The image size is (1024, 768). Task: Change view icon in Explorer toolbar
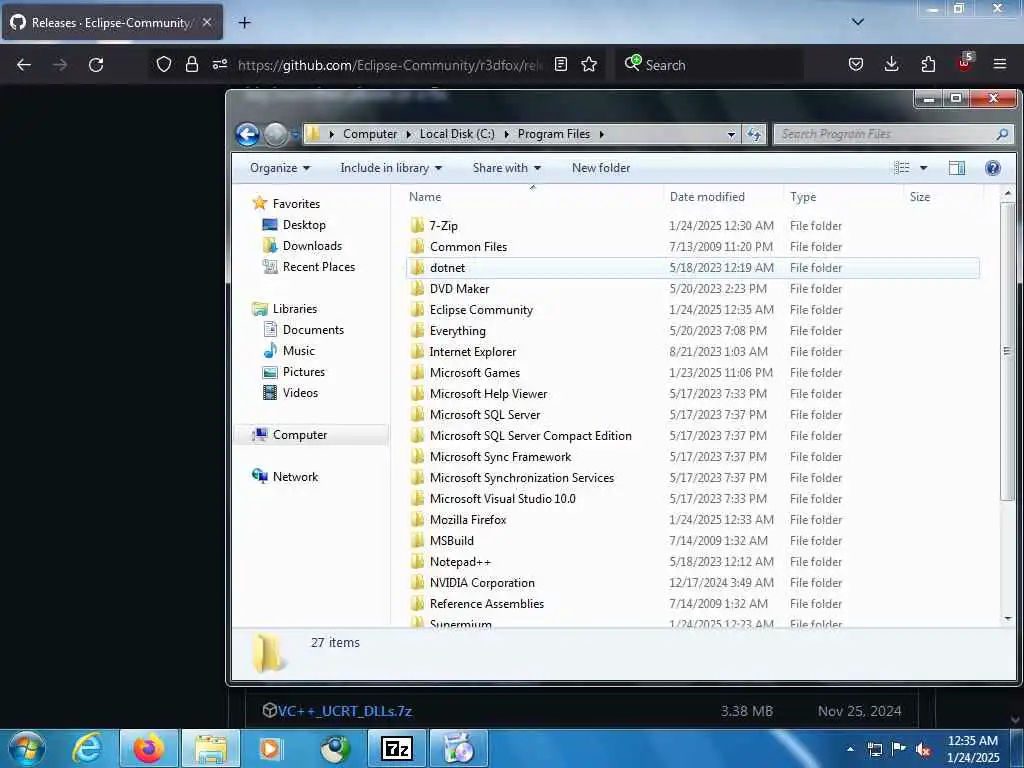(901, 168)
